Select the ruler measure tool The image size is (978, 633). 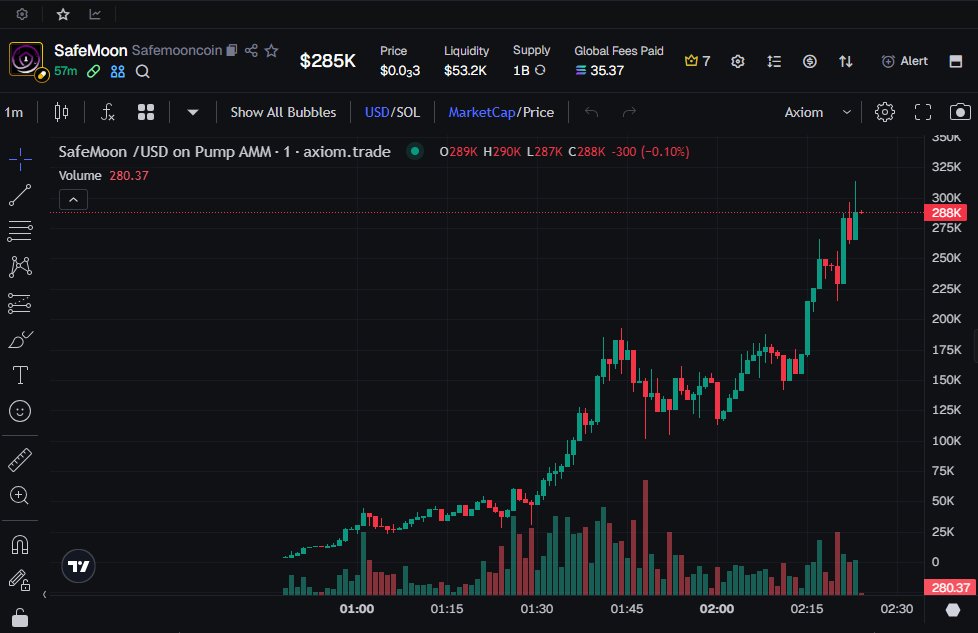coord(20,460)
